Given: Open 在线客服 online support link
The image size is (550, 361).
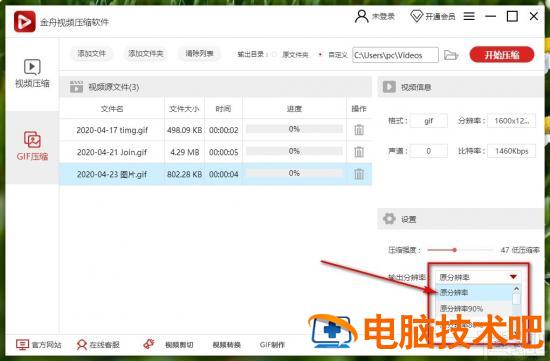Looking at the screenshot, I should click(98, 345).
